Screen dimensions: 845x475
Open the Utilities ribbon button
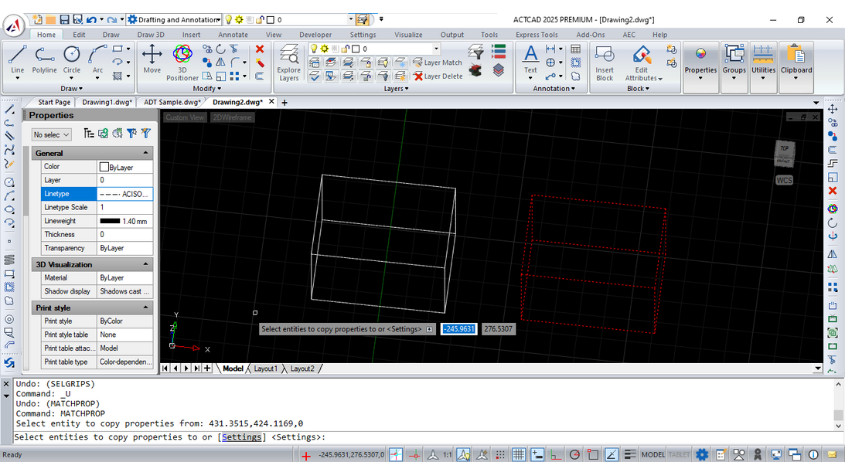coord(763,63)
